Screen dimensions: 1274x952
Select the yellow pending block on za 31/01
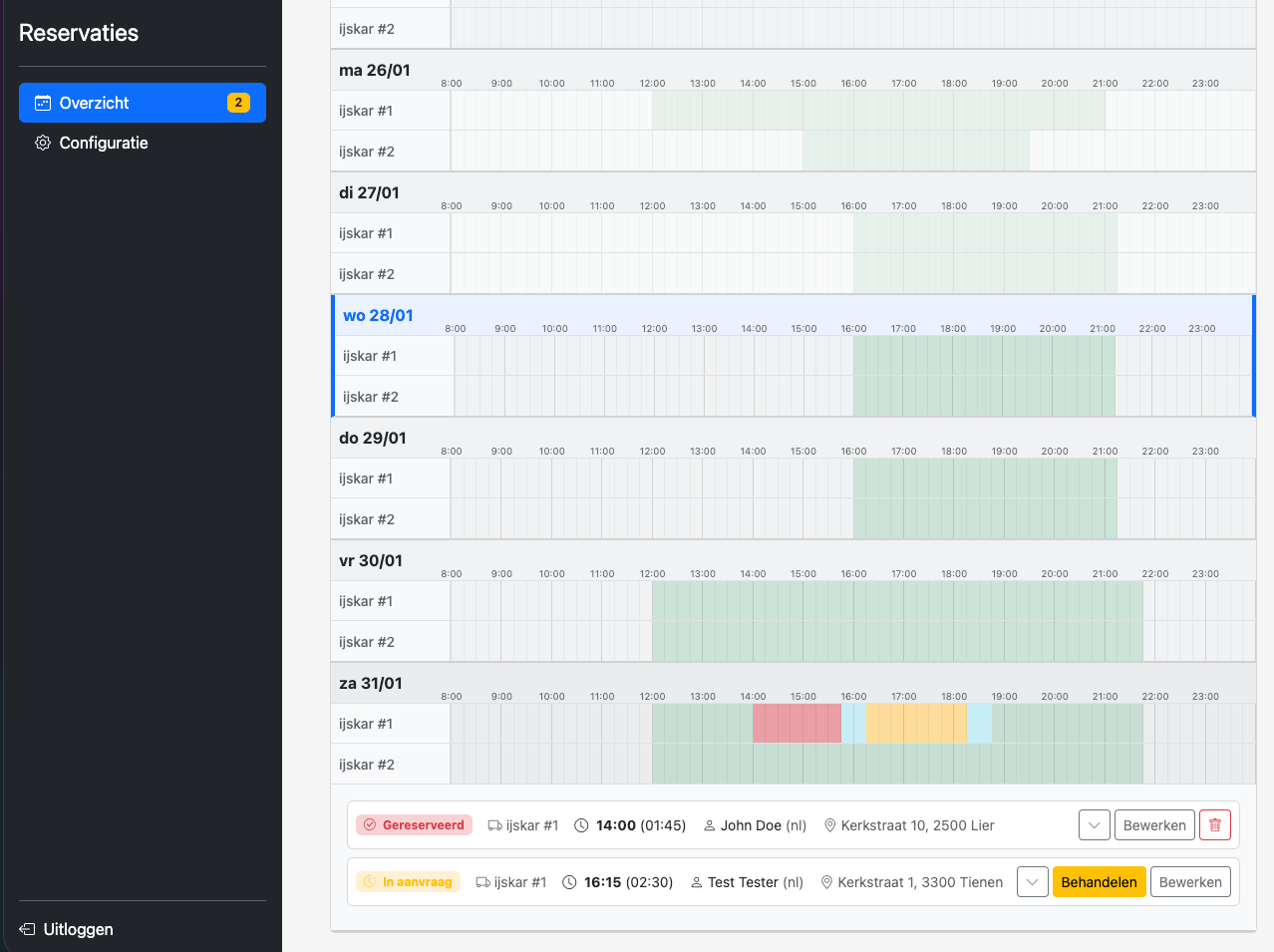[916, 724]
